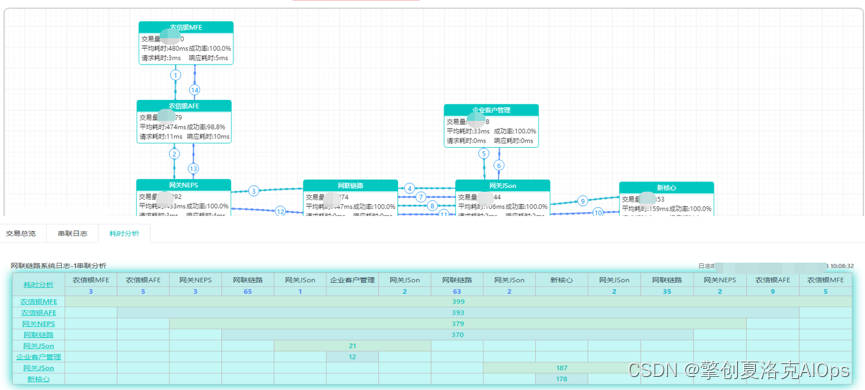
Task: Select edge marker 2 below 农信银AFE node
Action: (174, 154)
